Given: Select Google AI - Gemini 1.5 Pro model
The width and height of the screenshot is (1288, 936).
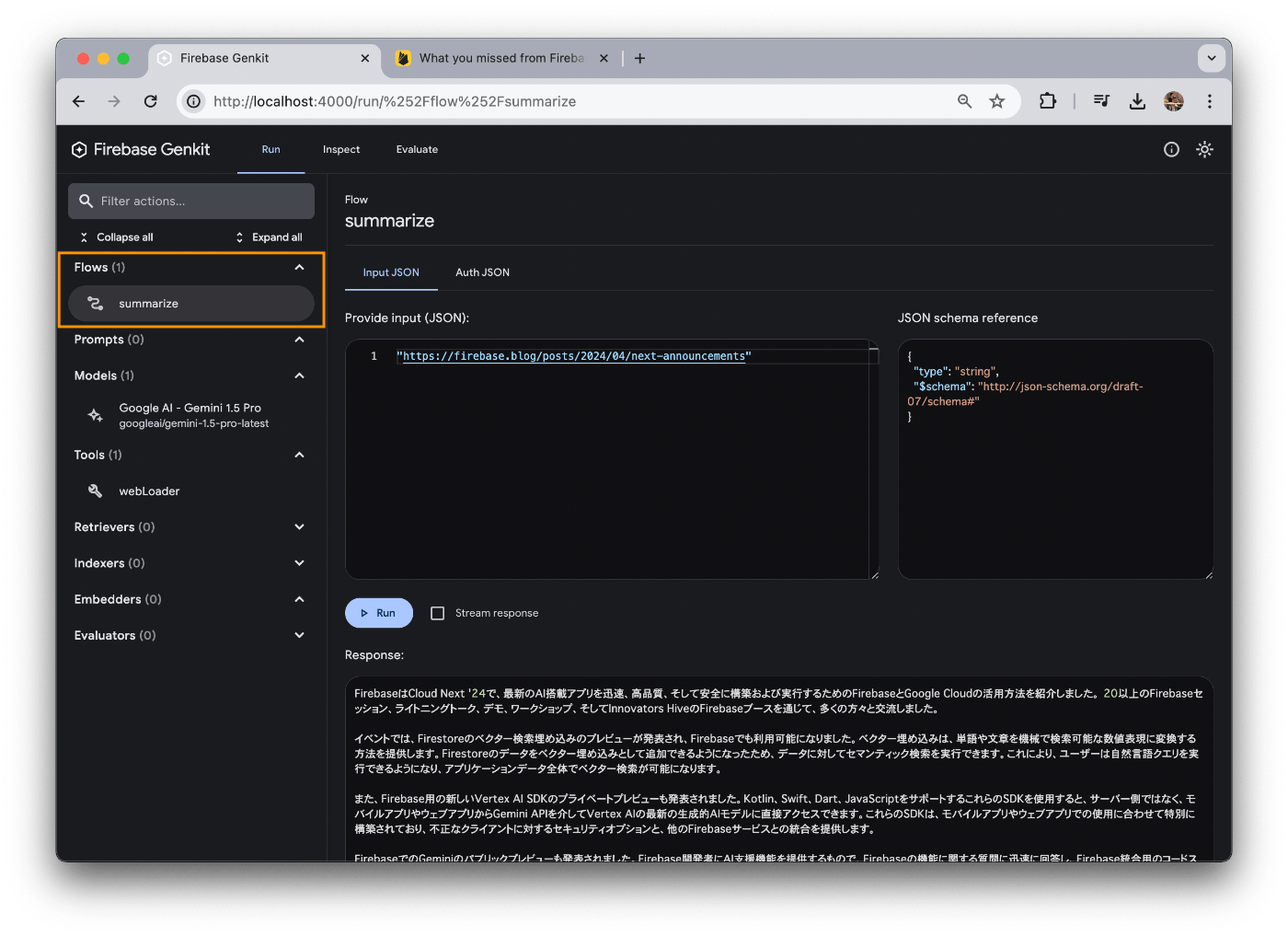Looking at the screenshot, I should 191,415.
